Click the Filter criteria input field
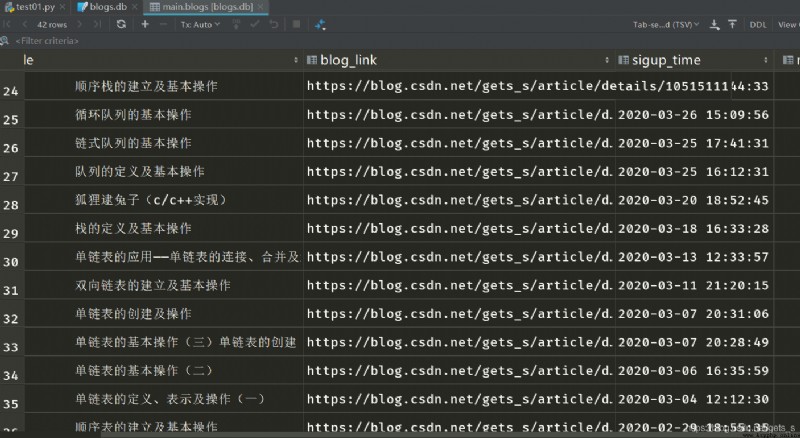 coord(47,41)
